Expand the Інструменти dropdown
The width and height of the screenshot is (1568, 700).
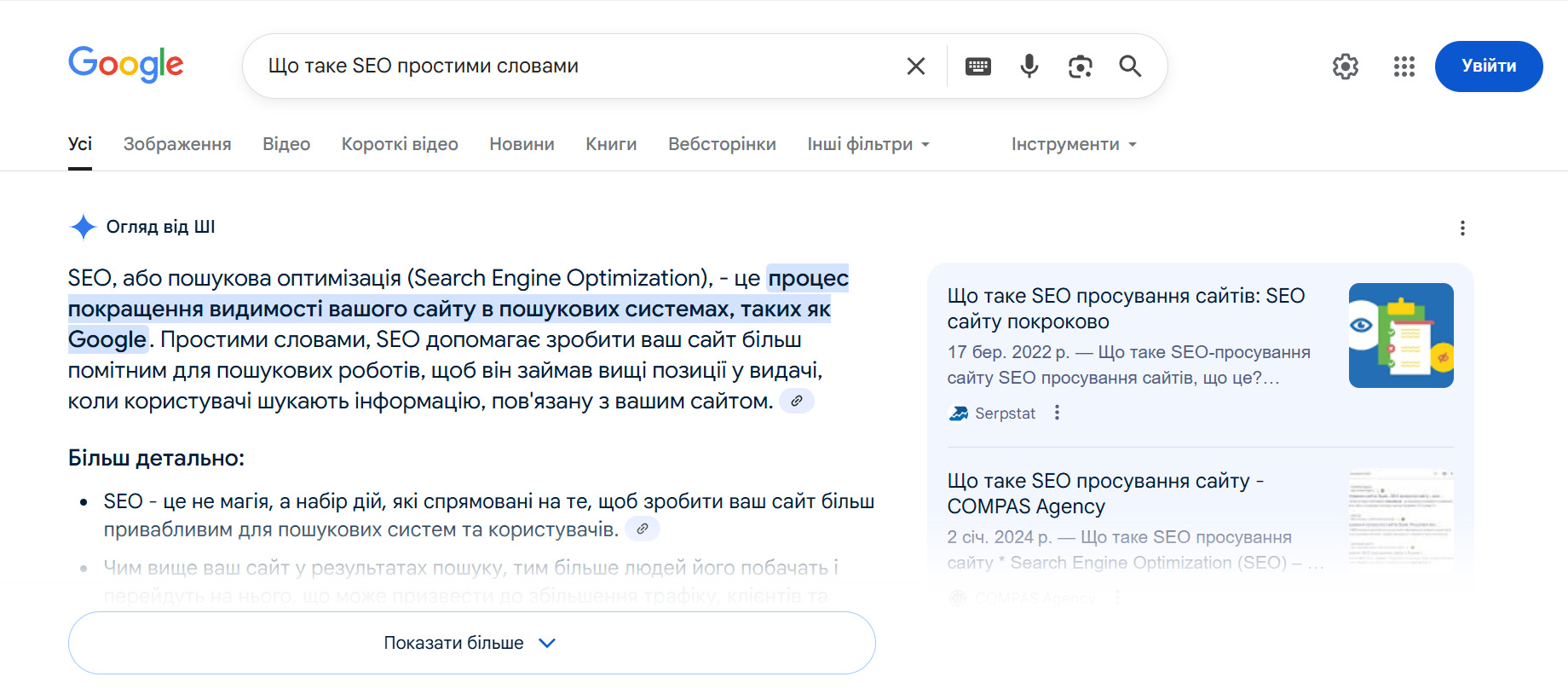[1074, 144]
